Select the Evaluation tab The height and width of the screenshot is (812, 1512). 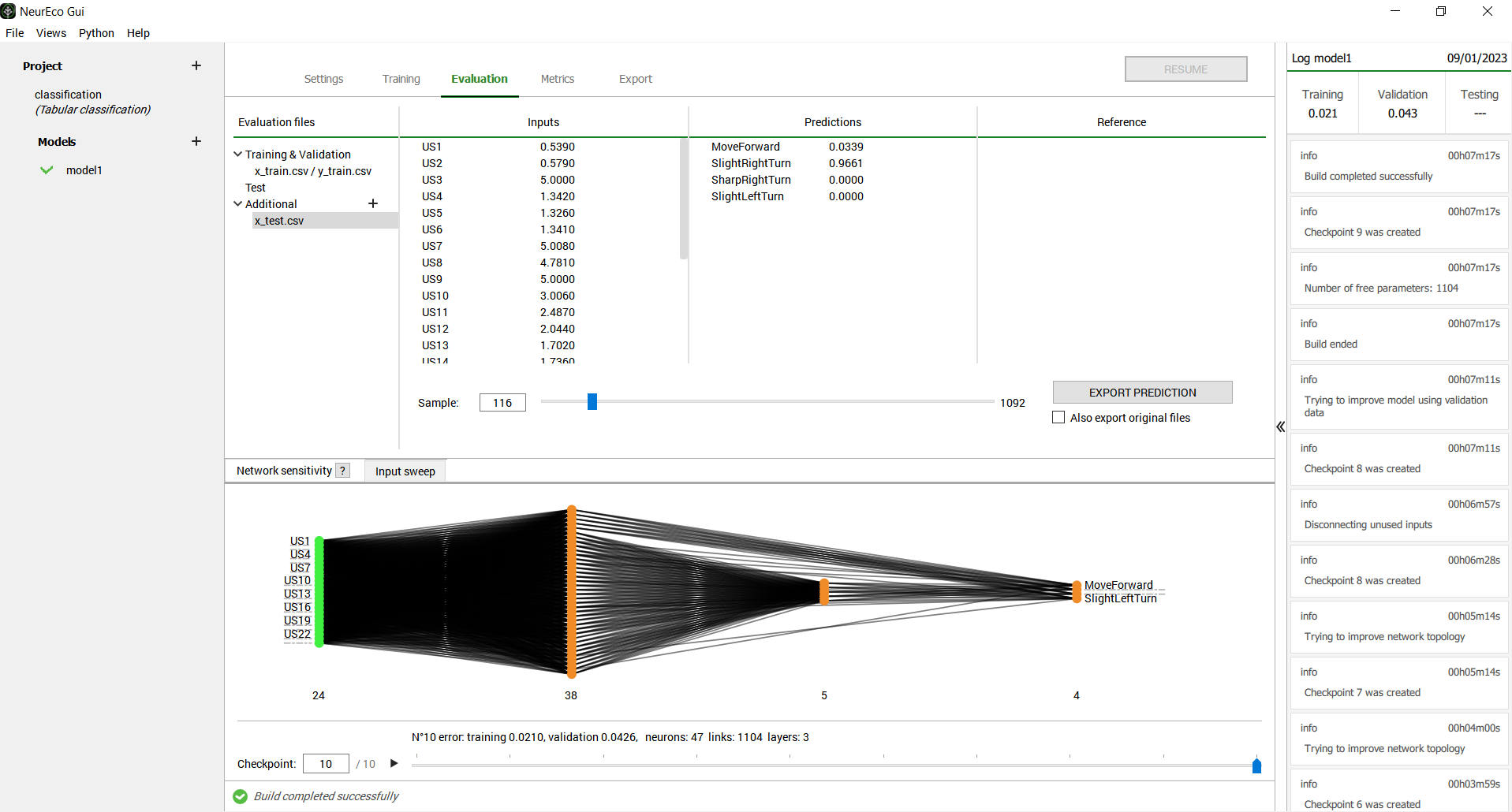(x=480, y=79)
